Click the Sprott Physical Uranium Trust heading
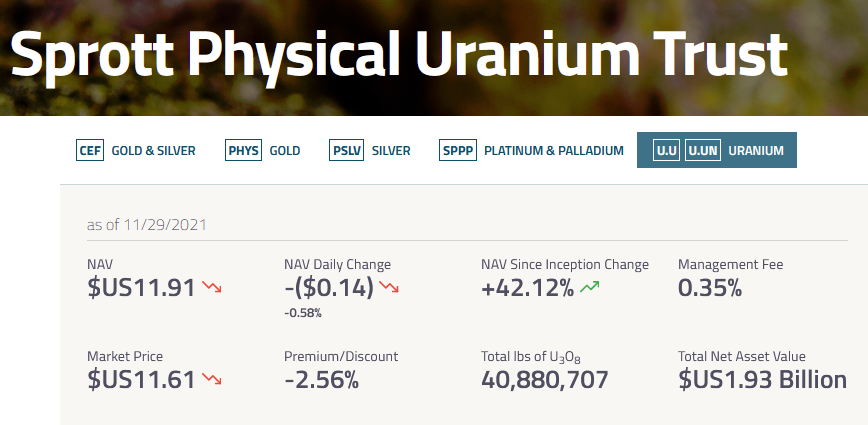 398,58
